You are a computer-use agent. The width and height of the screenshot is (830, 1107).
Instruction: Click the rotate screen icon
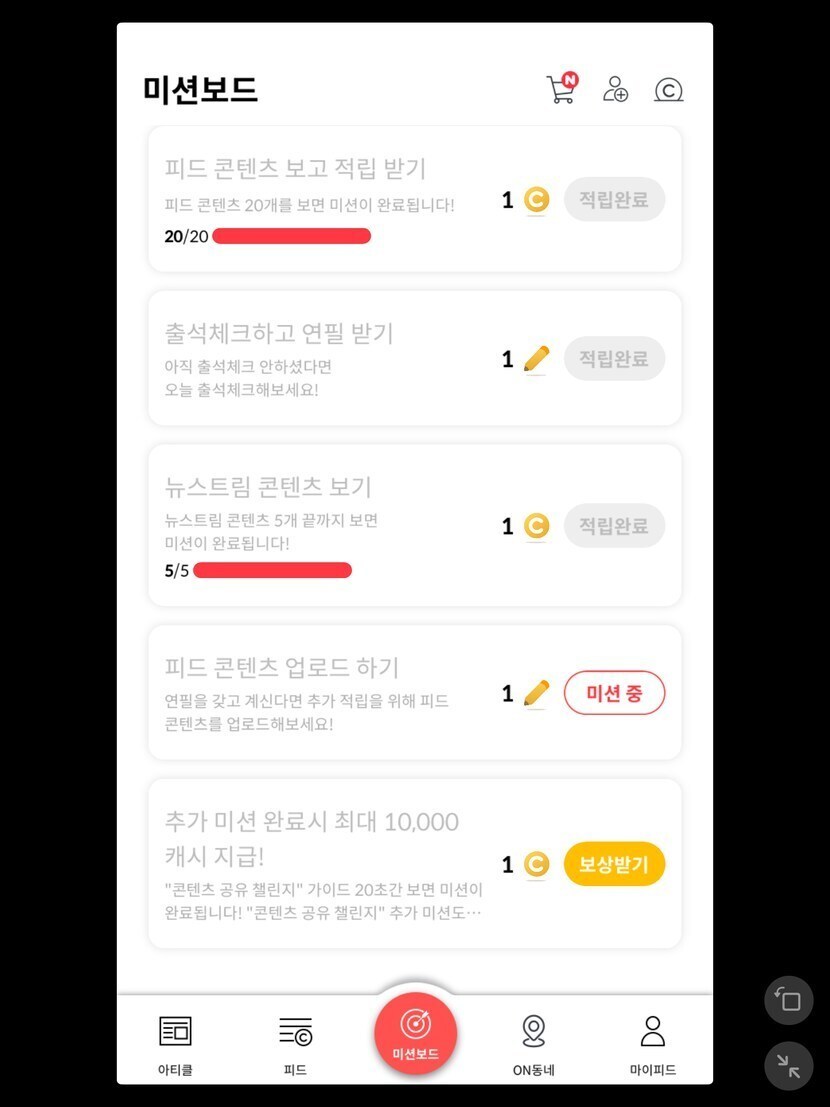point(788,1000)
